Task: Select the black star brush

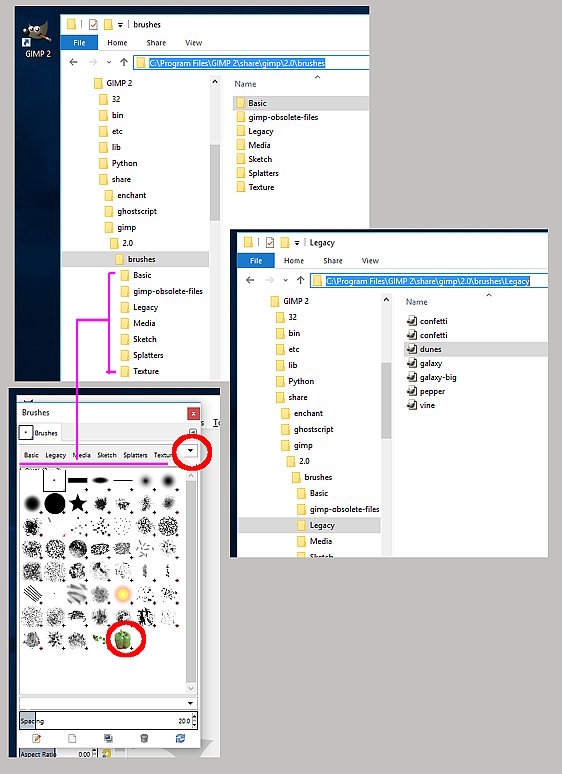Action: [77, 503]
